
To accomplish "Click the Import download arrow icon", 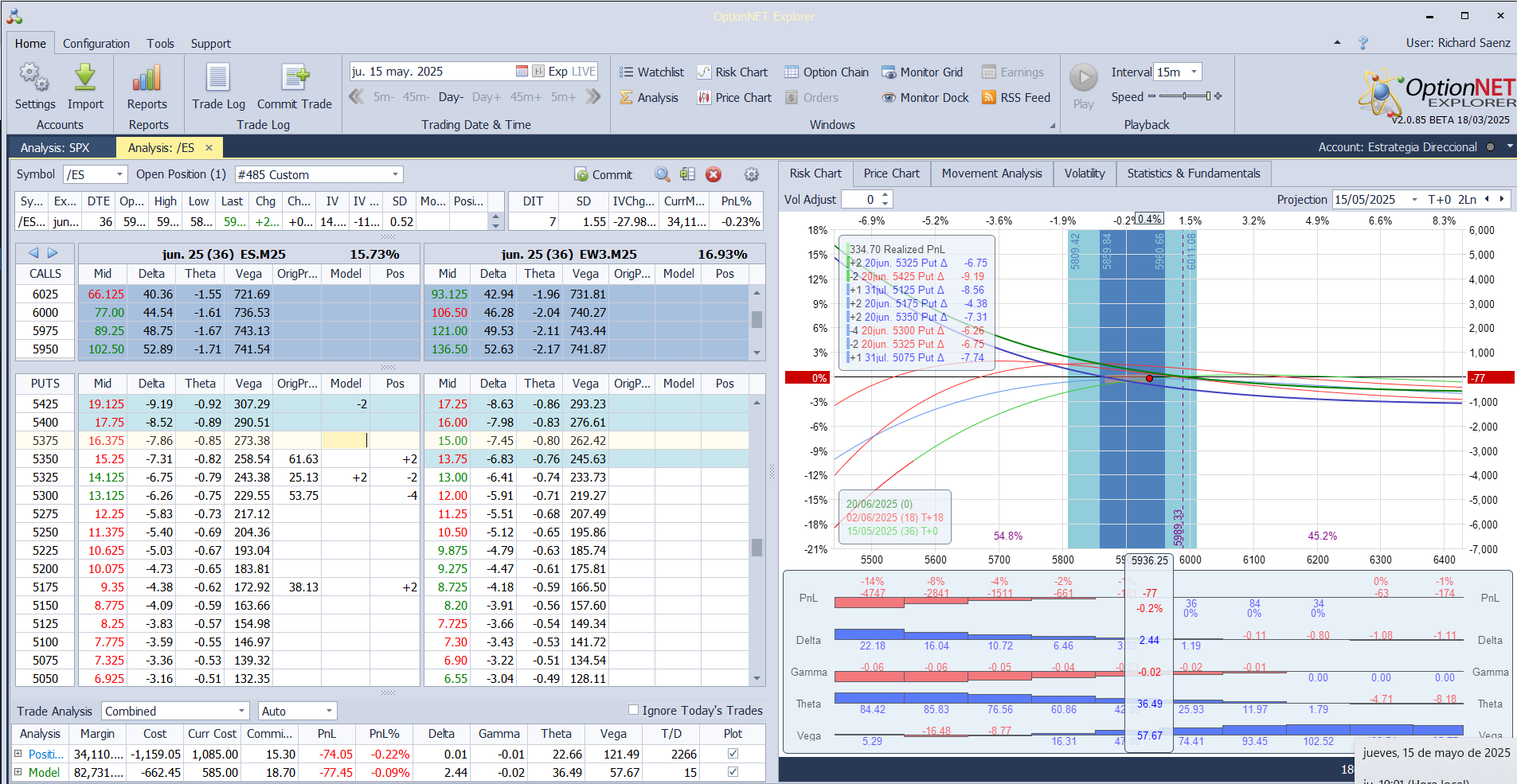I will click(x=85, y=78).
